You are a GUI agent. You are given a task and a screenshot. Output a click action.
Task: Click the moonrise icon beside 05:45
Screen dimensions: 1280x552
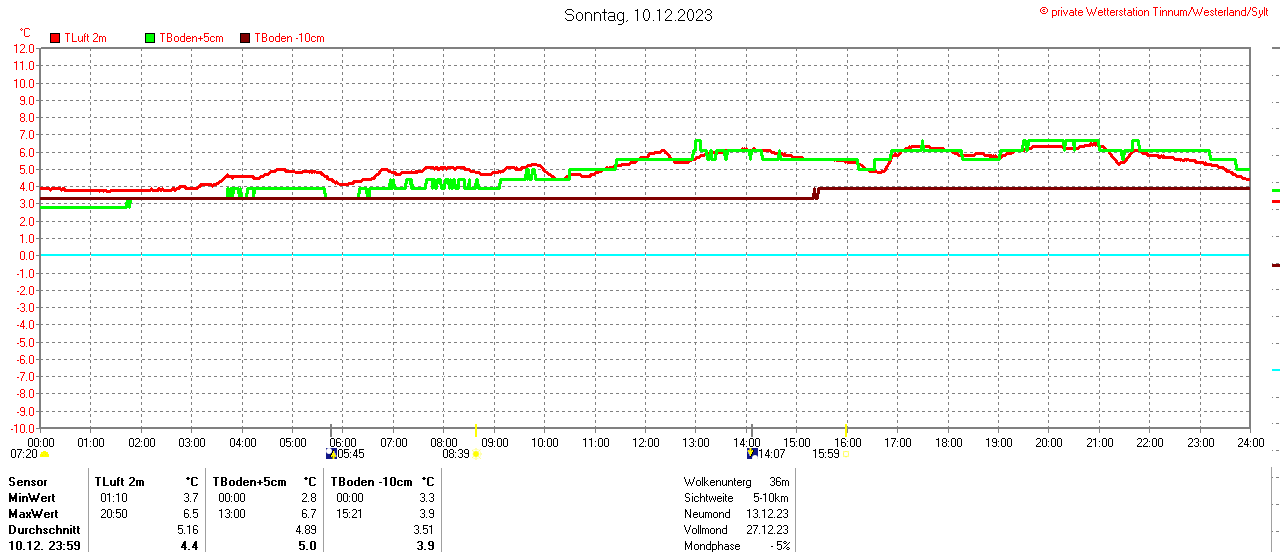tap(332, 454)
